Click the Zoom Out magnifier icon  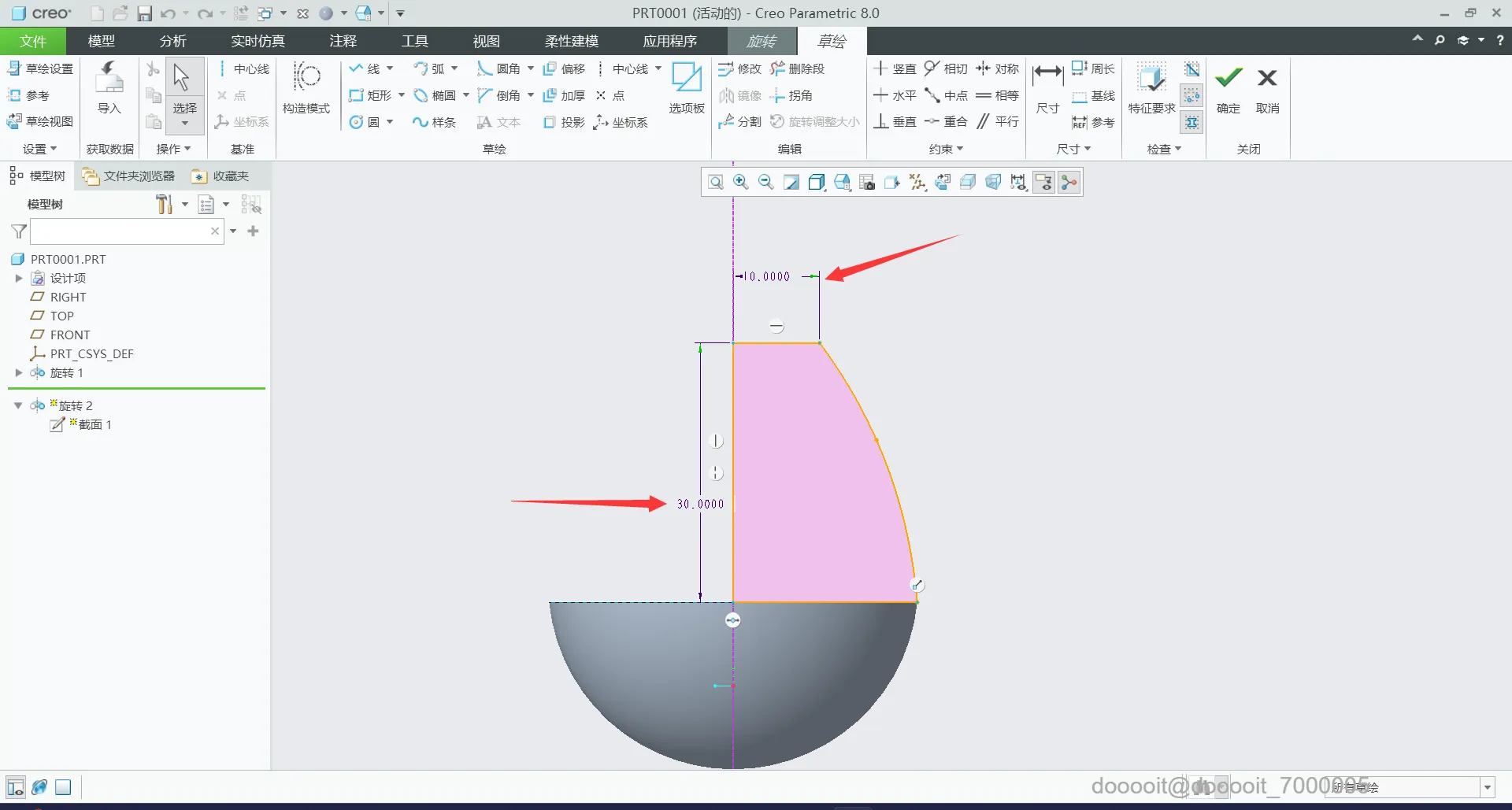[765, 183]
